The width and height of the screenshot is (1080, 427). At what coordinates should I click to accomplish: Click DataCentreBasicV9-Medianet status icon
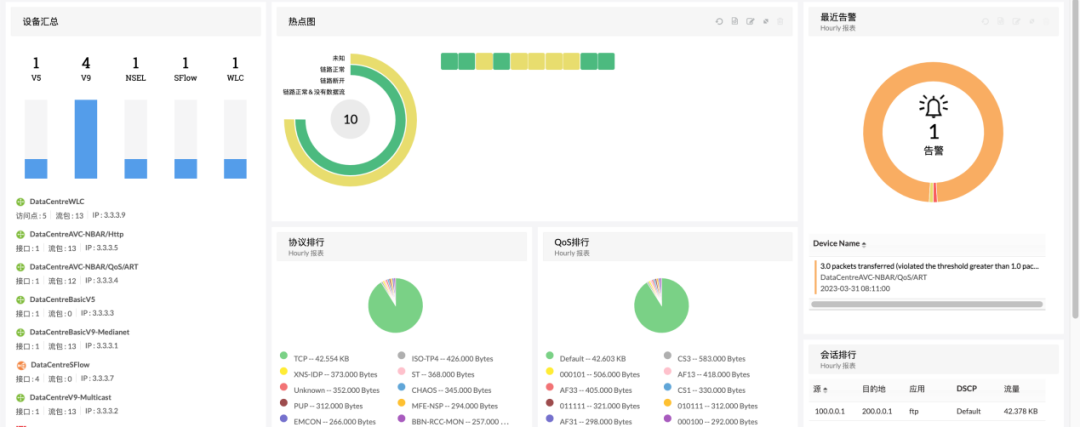click(21, 332)
